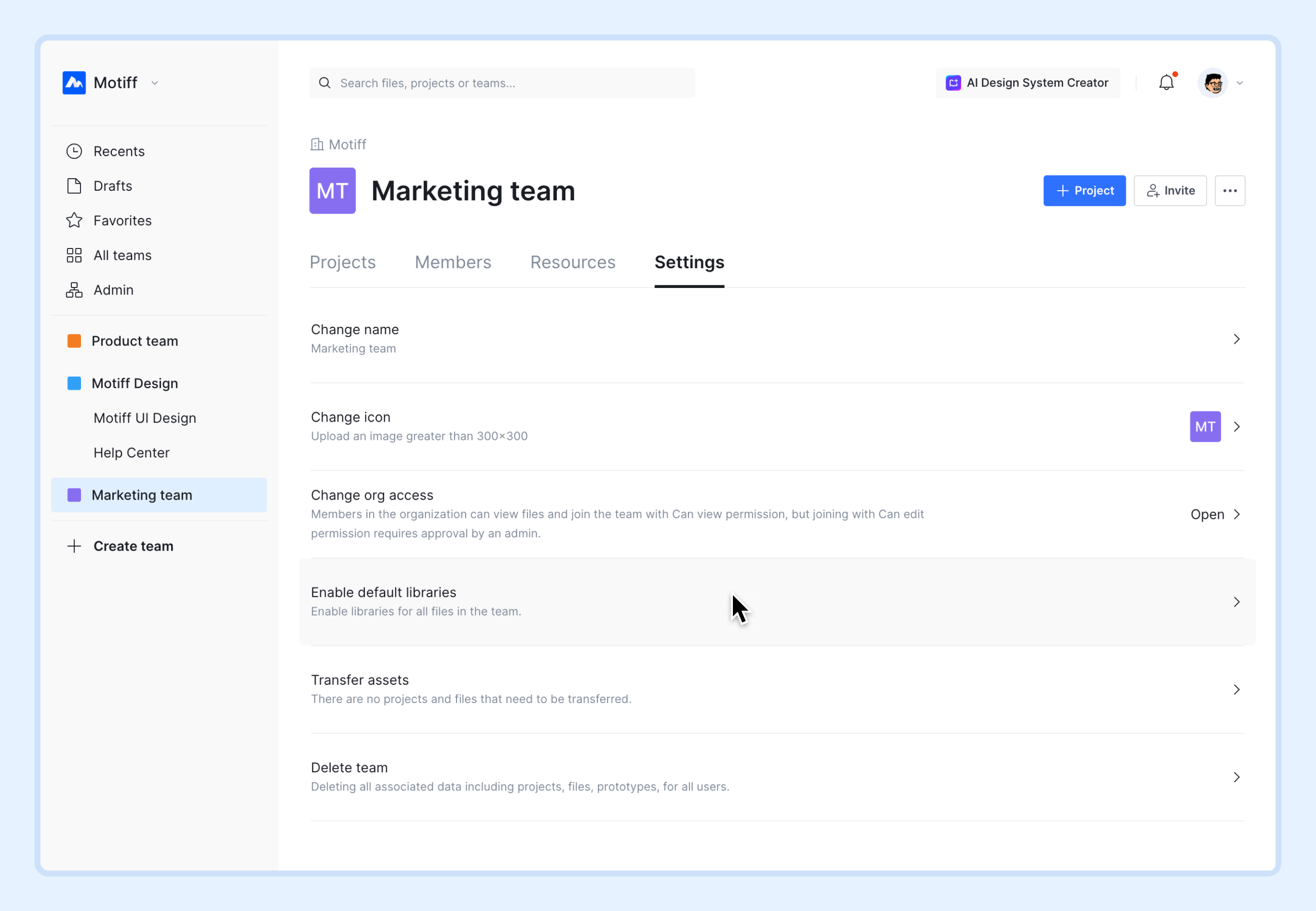Expand the Enable default libraries chevron
Image resolution: width=1316 pixels, height=911 pixels.
click(x=1237, y=602)
